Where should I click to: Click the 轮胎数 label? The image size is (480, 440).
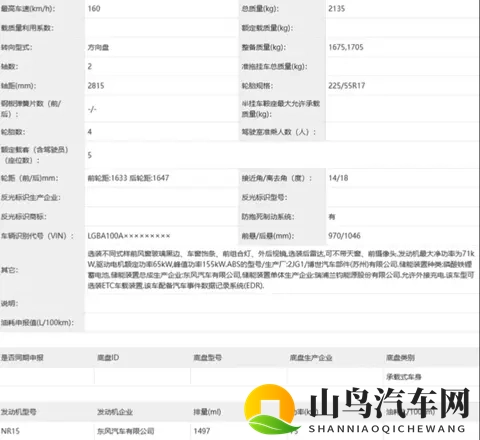[13, 132]
